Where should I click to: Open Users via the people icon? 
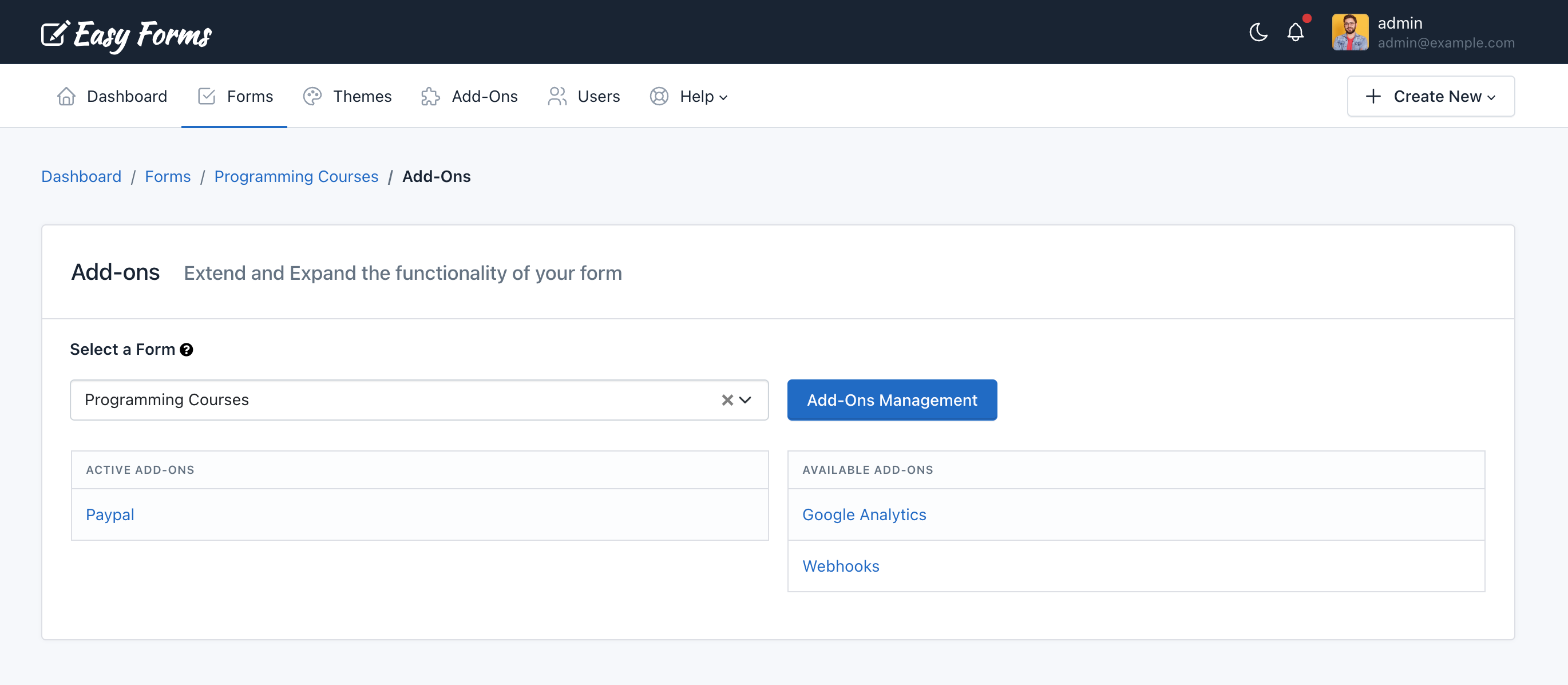556,96
